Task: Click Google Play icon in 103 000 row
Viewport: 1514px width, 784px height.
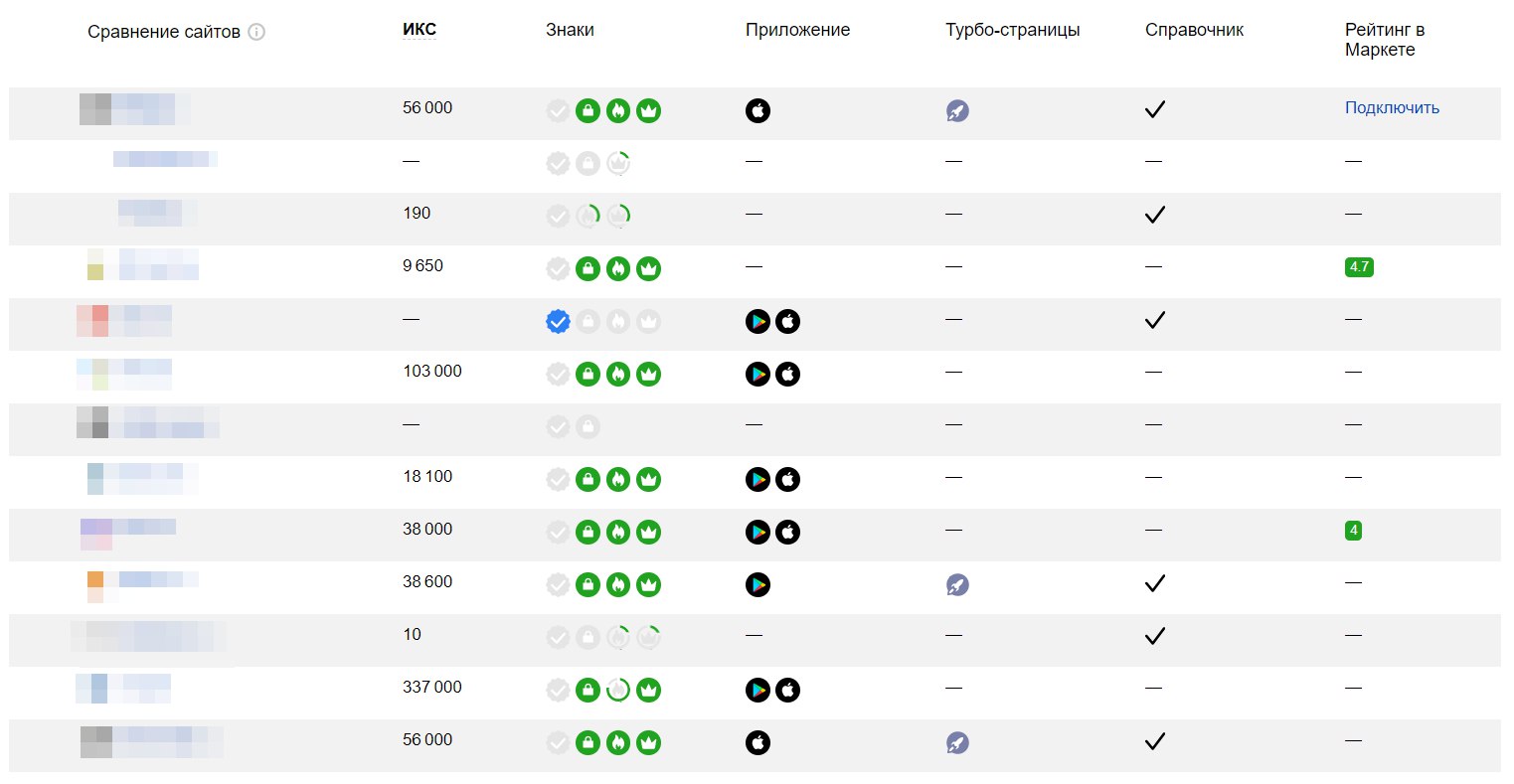Action: click(x=757, y=374)
